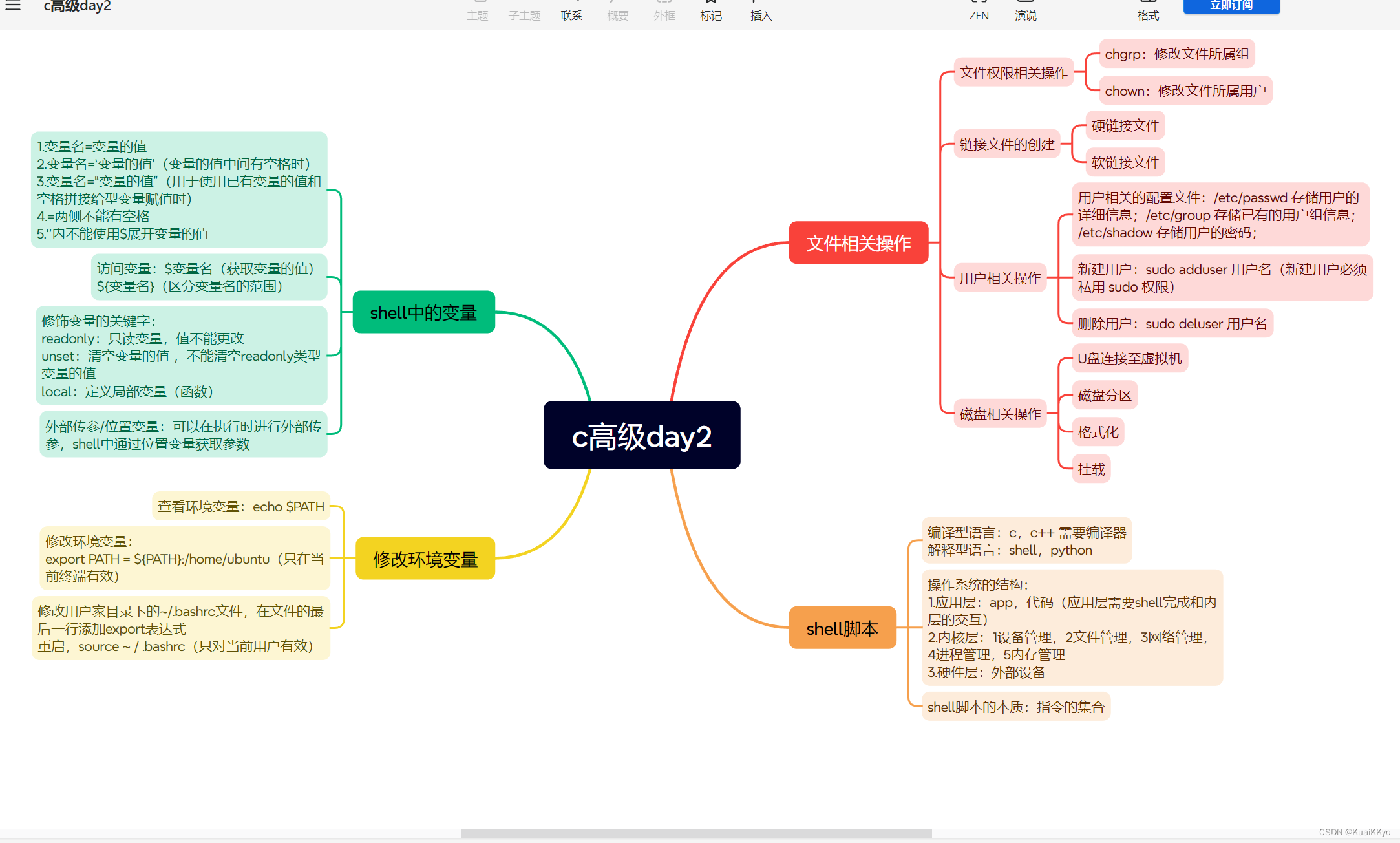Select the green shell中的变量 branch node
This screenshot has width=1400, height=843.
423,312
